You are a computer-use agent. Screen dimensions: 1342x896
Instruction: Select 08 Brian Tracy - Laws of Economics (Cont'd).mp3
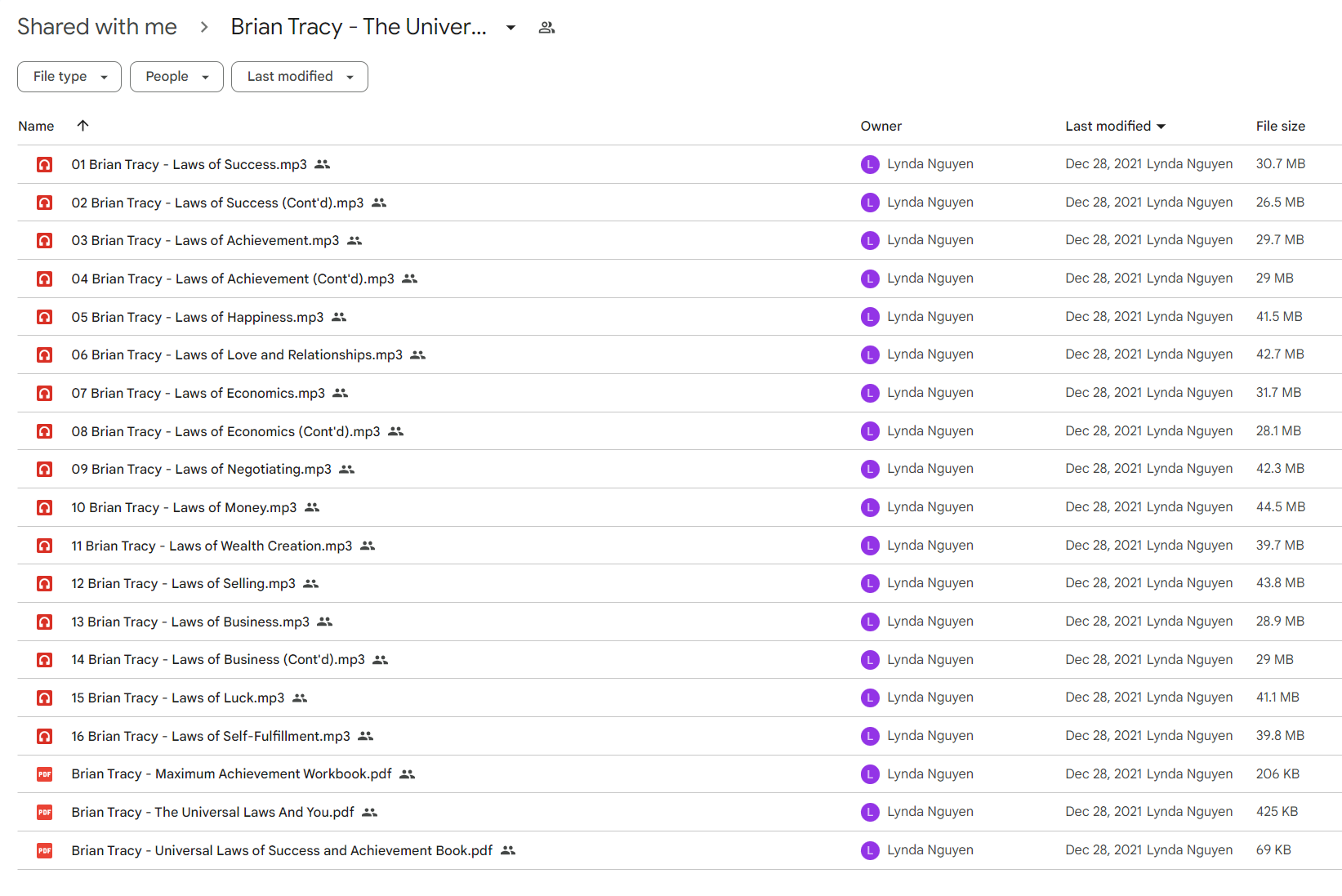[225, 431]
